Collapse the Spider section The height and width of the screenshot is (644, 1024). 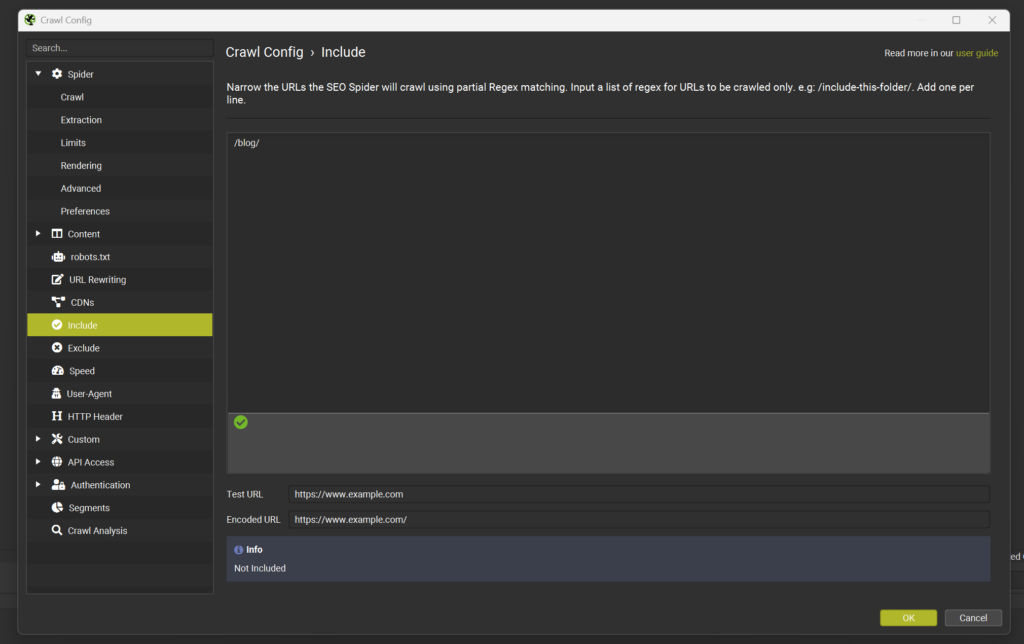pos(38,73)
